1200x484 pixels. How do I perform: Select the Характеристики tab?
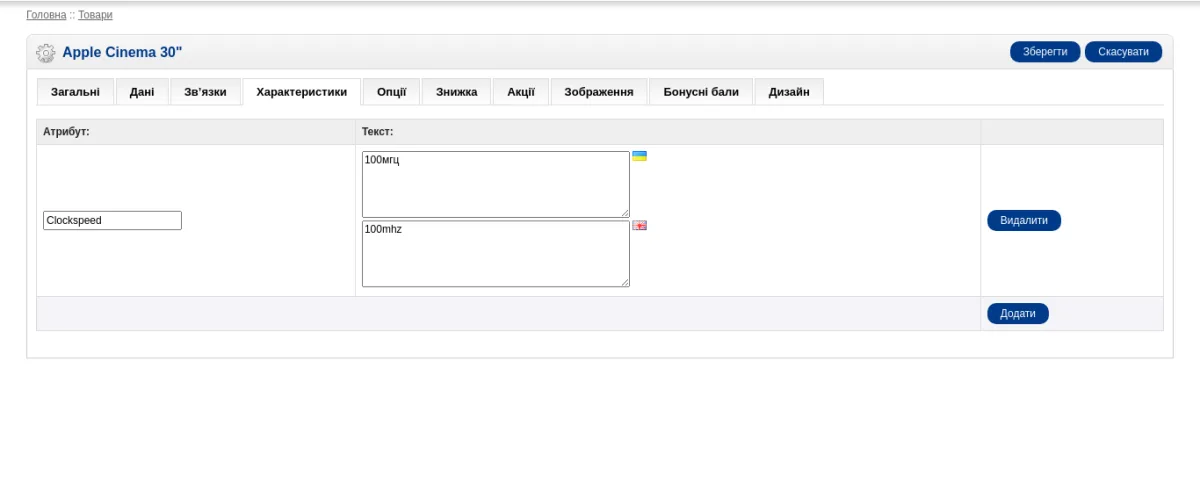tap(302, 92)
